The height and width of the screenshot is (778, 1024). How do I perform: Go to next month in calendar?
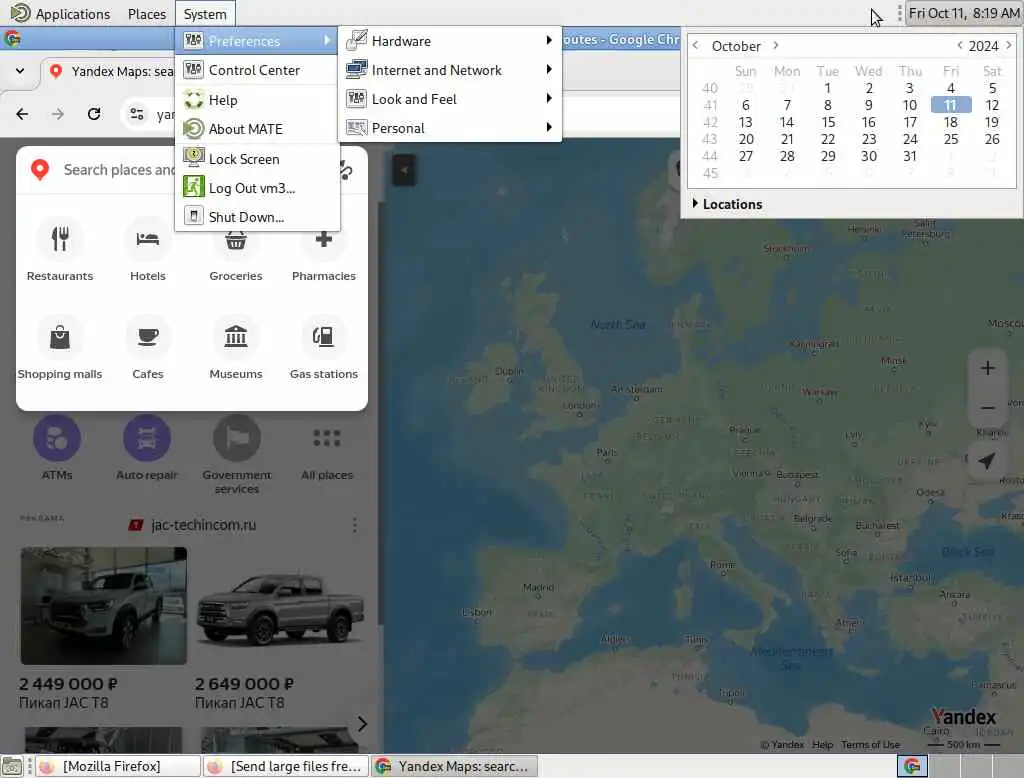coord(776,45)
